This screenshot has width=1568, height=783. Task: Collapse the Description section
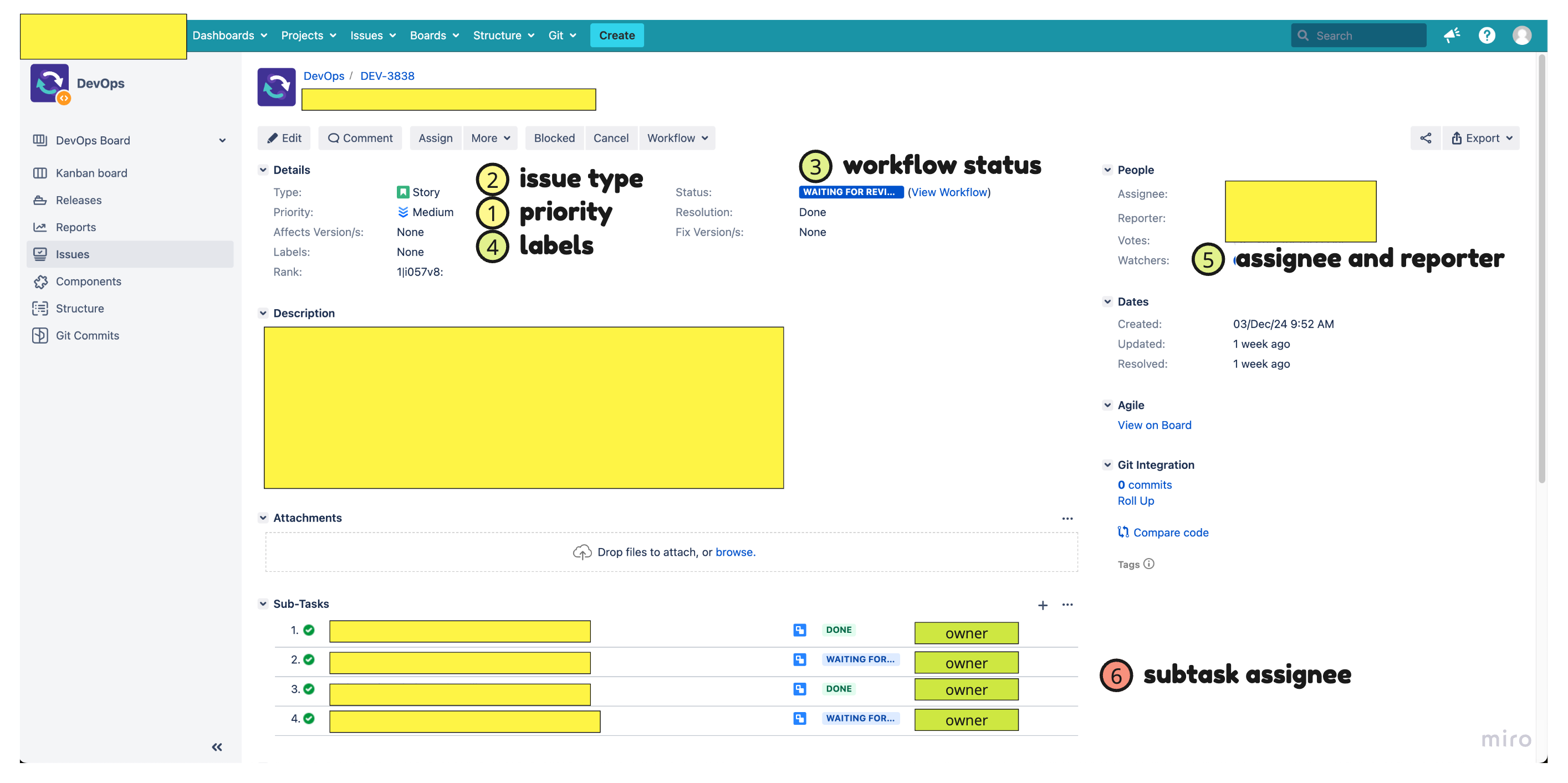[263, 313]
